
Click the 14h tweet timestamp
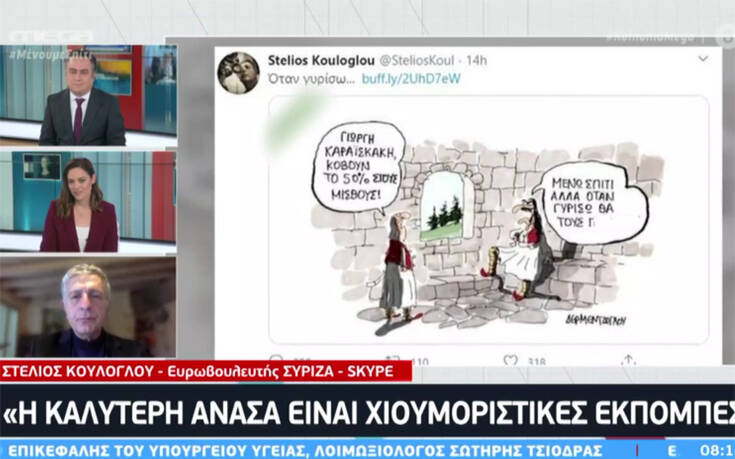click(x=477, y=60)
